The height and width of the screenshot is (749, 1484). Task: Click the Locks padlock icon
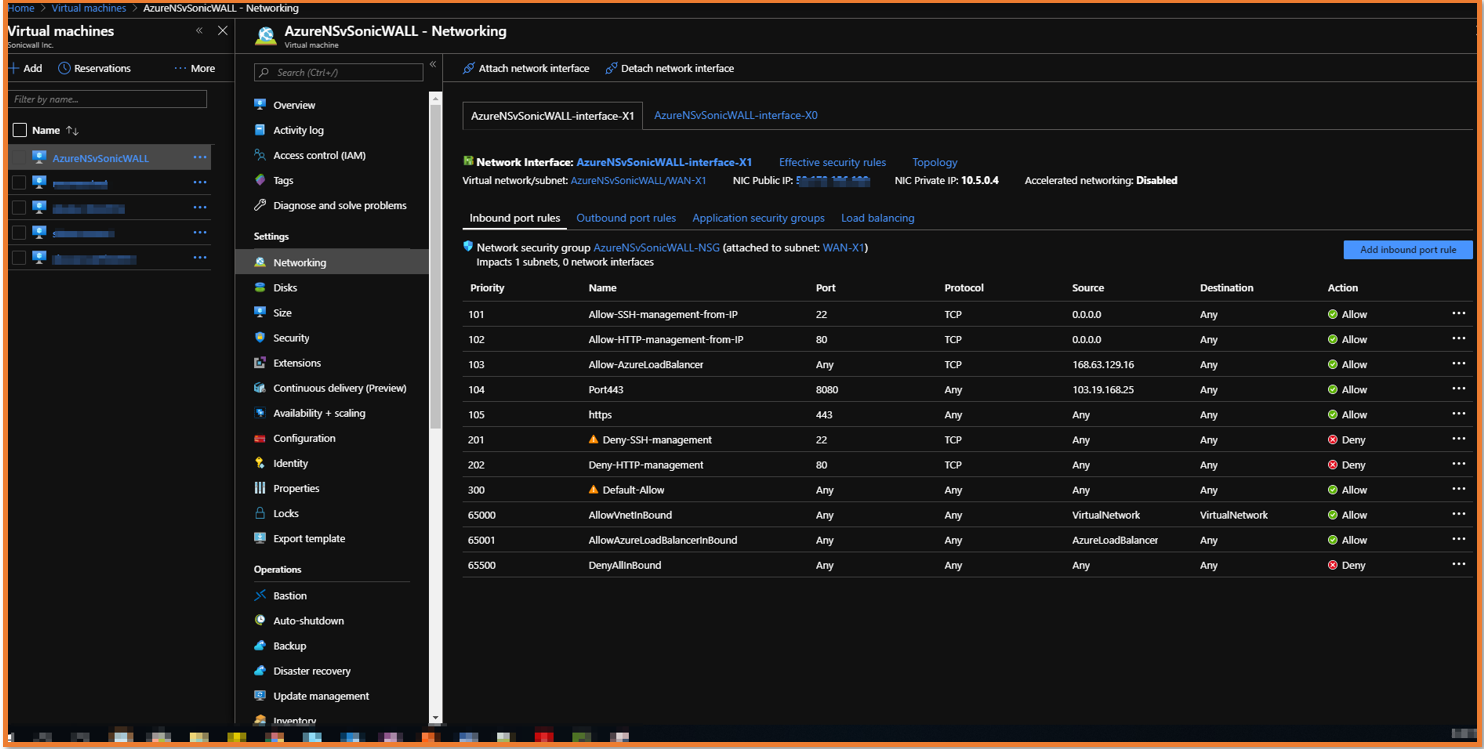point(260,513)
